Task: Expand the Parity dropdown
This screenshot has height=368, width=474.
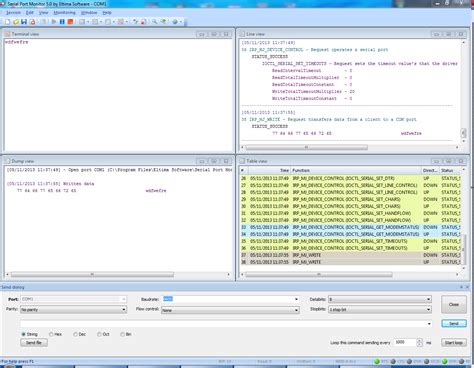Action: (124, 310)
